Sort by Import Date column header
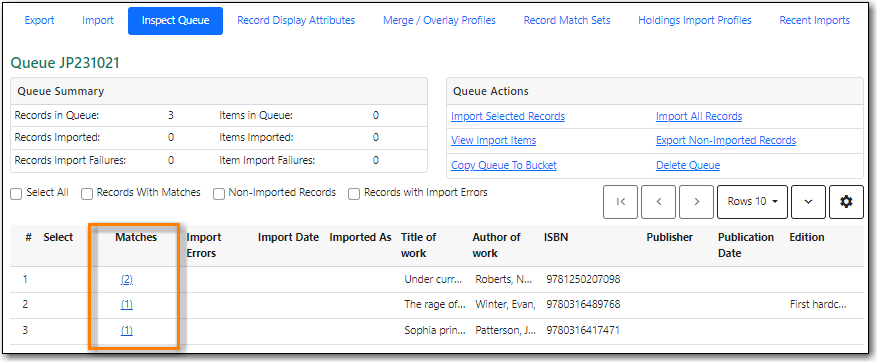 288,237
